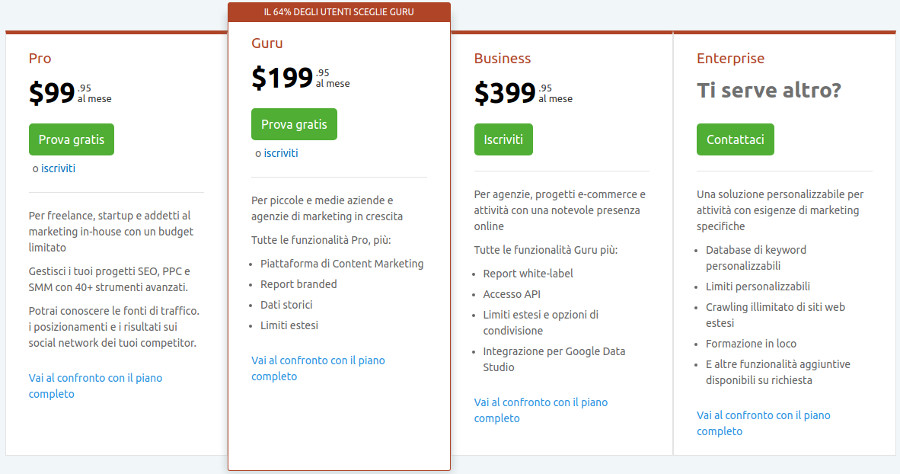Viewport: 900px width, 474px height.
Task: Open the Pro plan's full comparison link
Action: pos(95,386)
